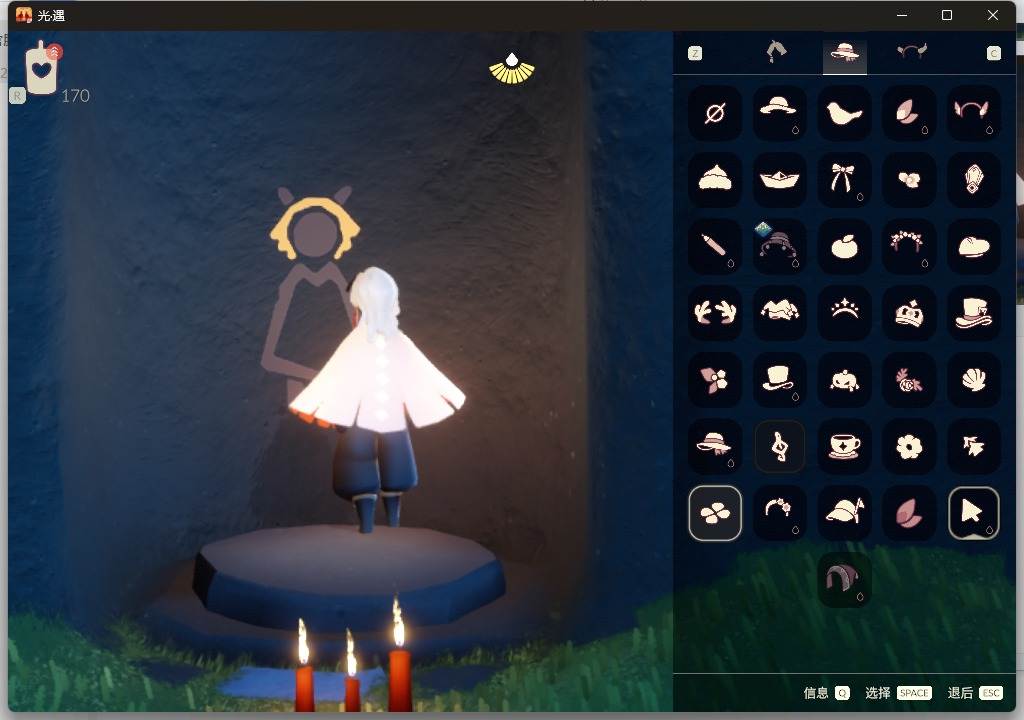Equip the feathered headband in the grid

tap(973, 113)
